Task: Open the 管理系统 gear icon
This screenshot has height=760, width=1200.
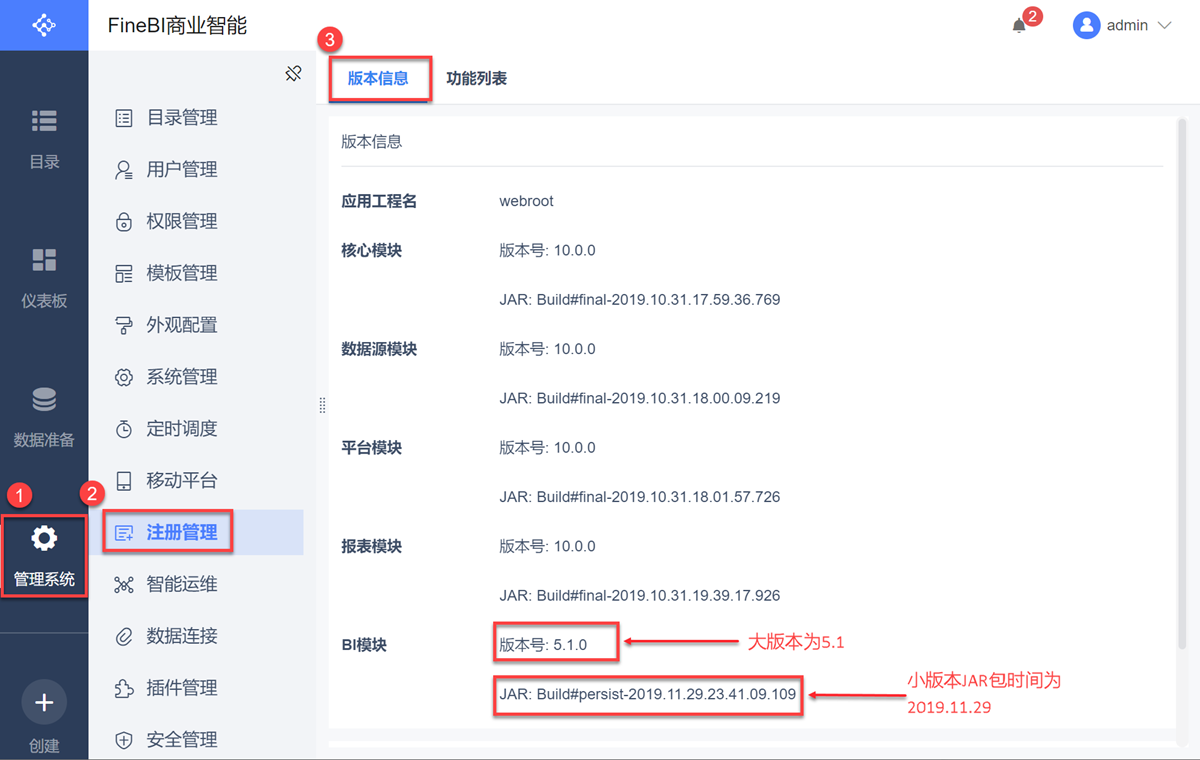Action: click(44, 539)
